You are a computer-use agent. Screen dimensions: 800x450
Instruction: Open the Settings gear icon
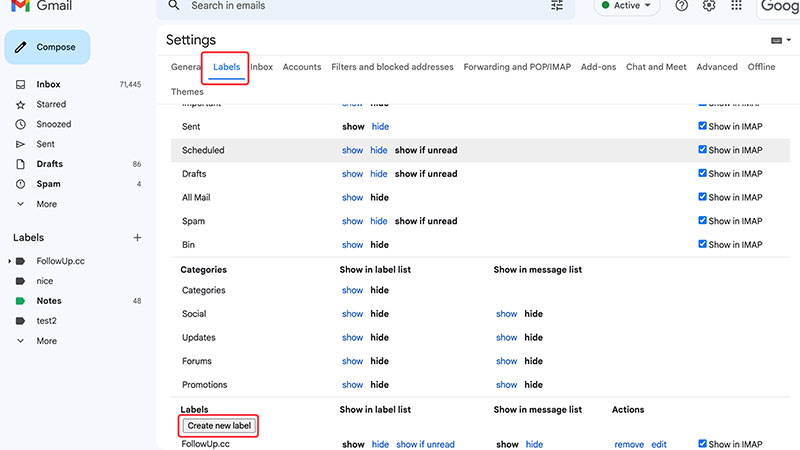(x=709, y=6)
